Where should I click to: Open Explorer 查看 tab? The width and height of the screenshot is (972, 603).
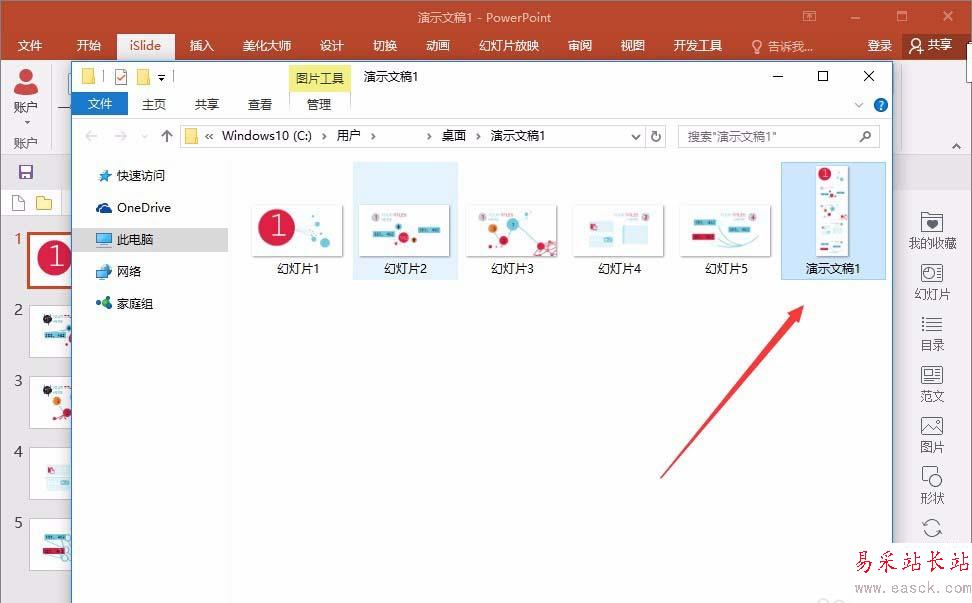click(260, 104)
